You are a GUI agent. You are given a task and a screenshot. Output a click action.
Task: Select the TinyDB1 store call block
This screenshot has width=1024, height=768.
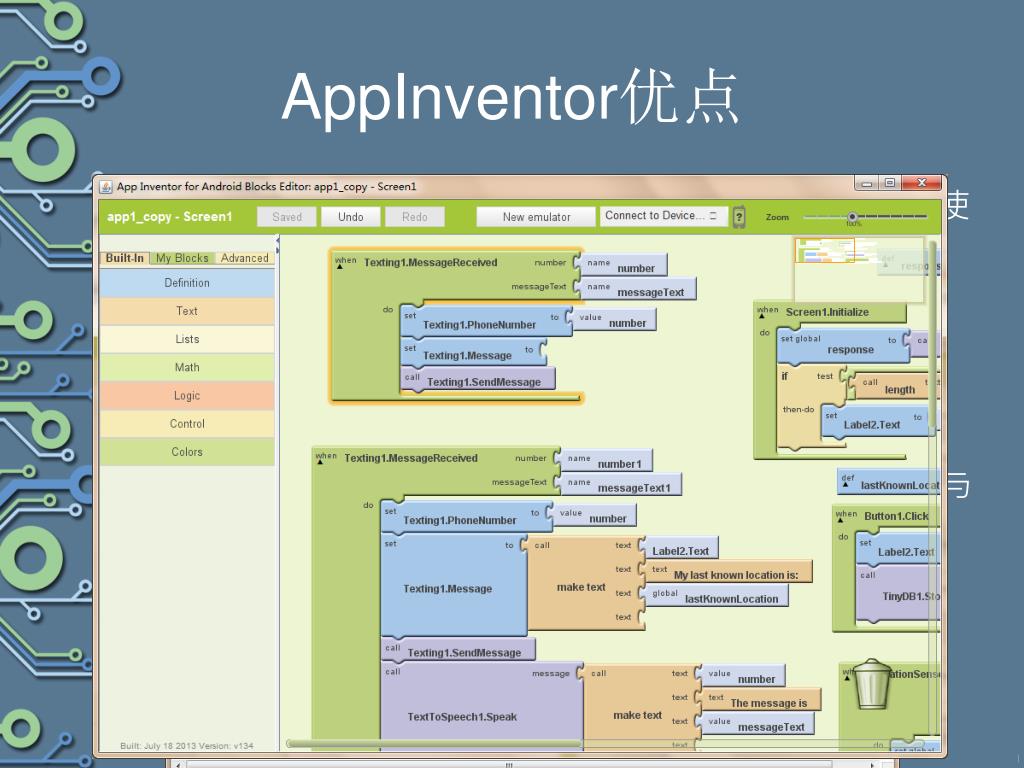point(899,594)
